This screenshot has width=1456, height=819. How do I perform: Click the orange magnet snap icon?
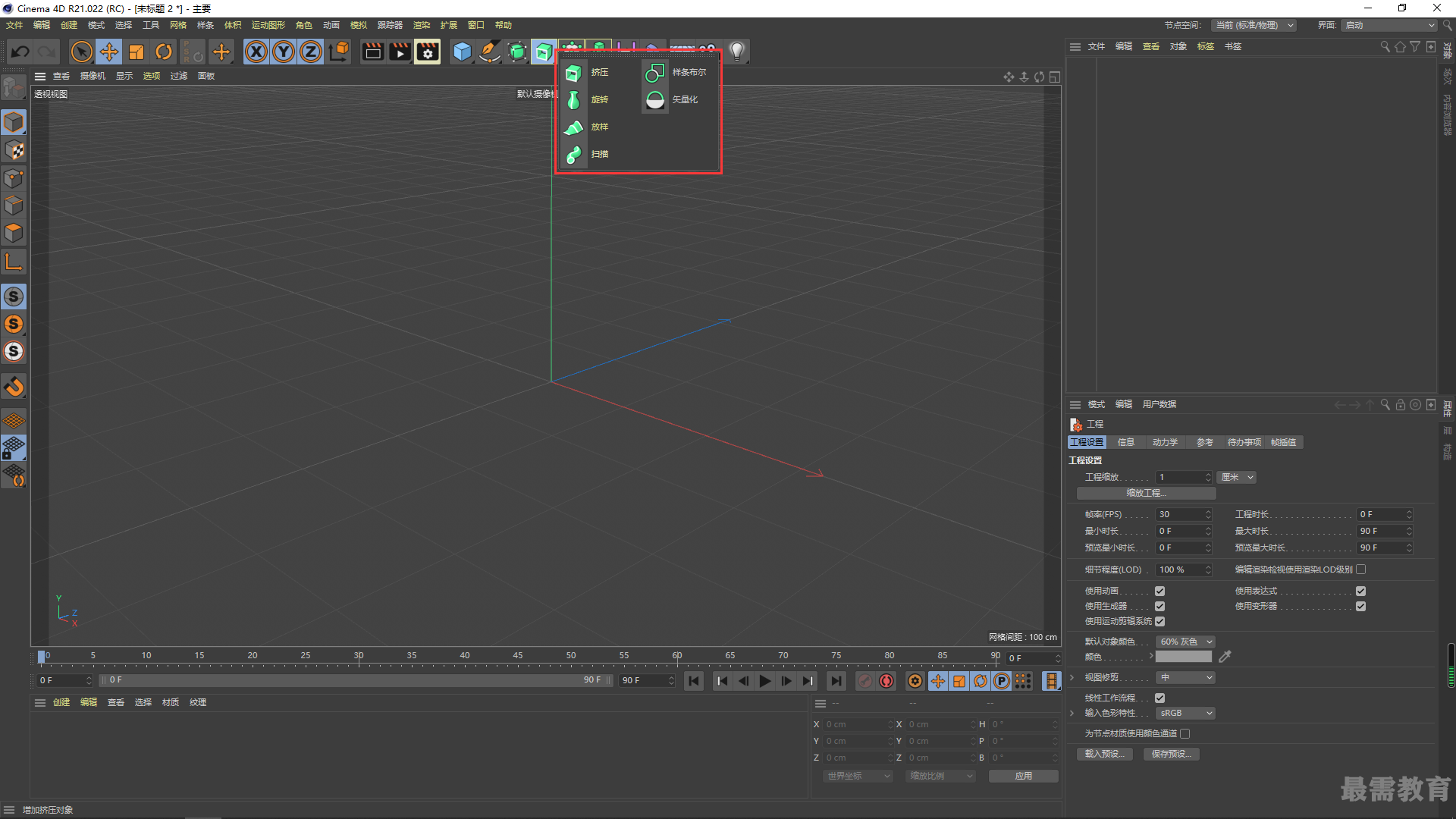[14, 387]
